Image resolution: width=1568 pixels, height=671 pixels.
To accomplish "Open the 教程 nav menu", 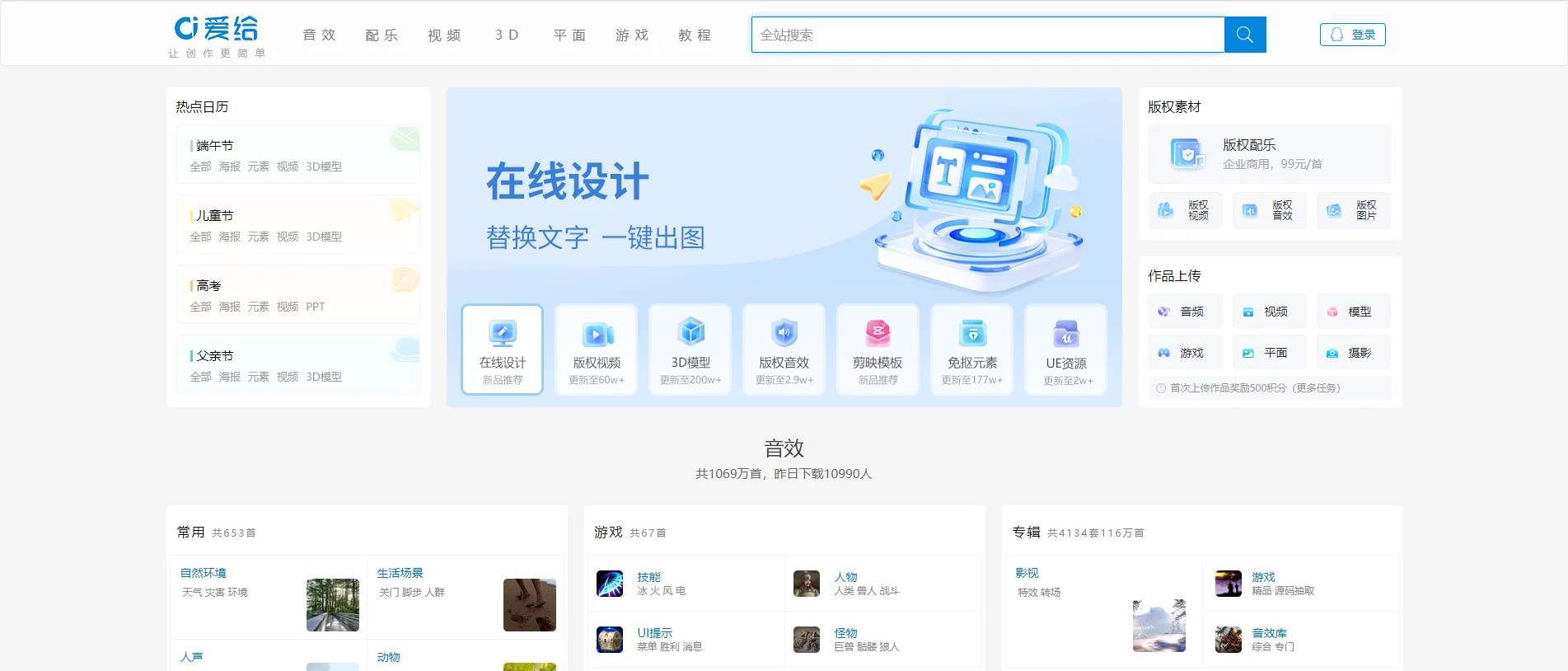I will coord(695,35).
